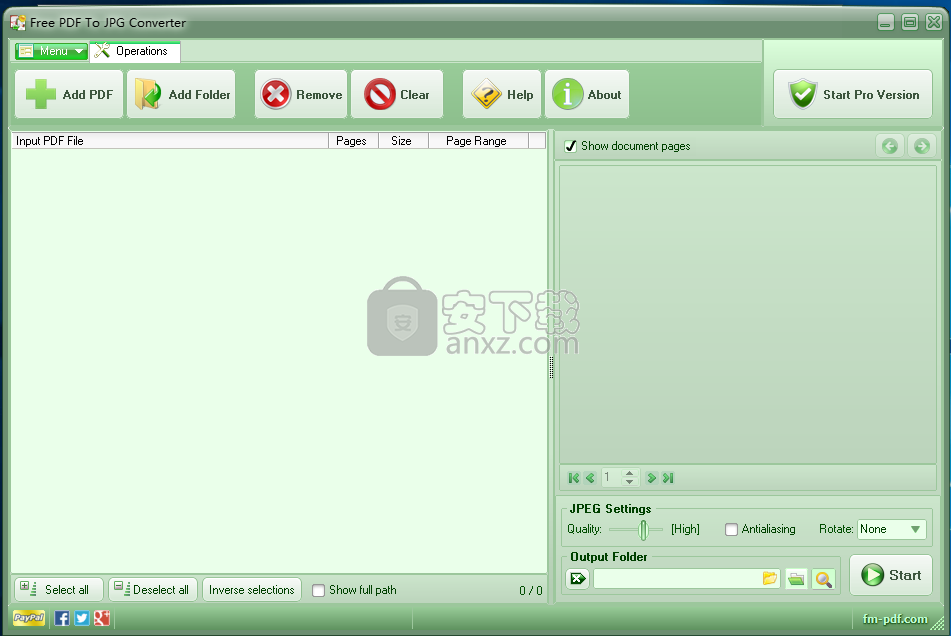Click Deselect all button
The width and height of the screenshot is (951, 636).
pyautogui.click(x=153, y=589)
